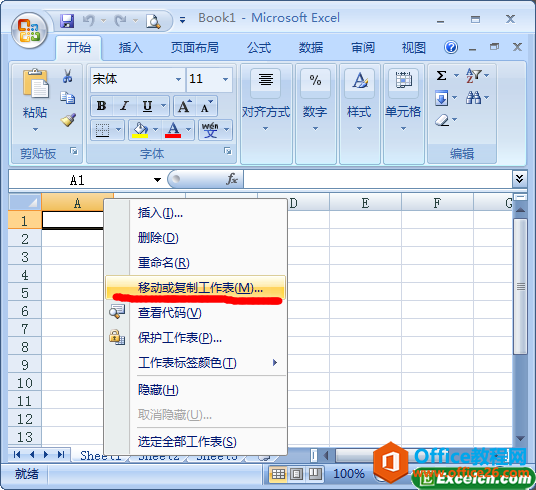Click the Office button logo
Image resolution: width=536 pixels, height=490 pixels.
tap(29, 30)
